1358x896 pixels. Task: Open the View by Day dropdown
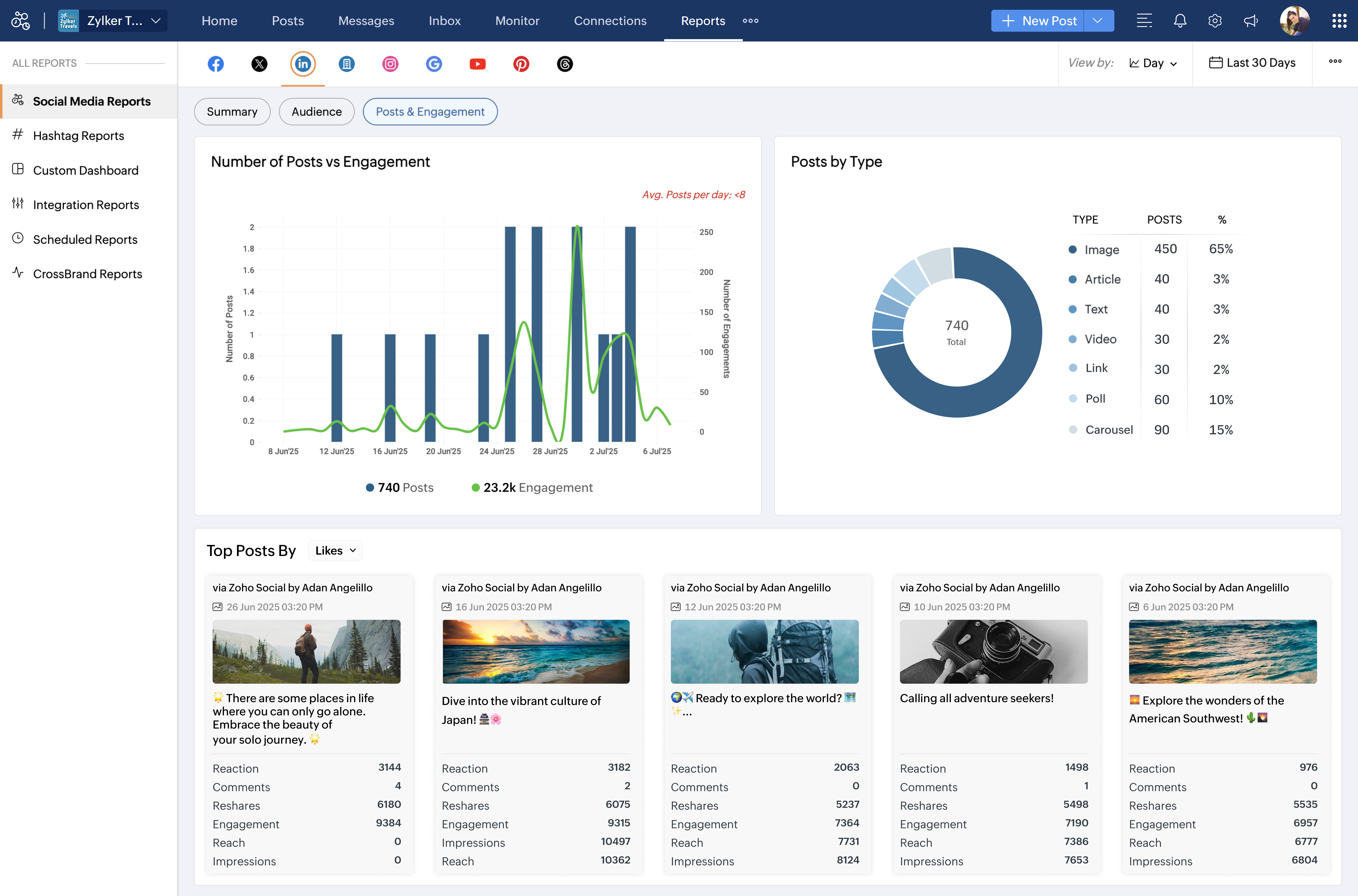[1153, 63]
